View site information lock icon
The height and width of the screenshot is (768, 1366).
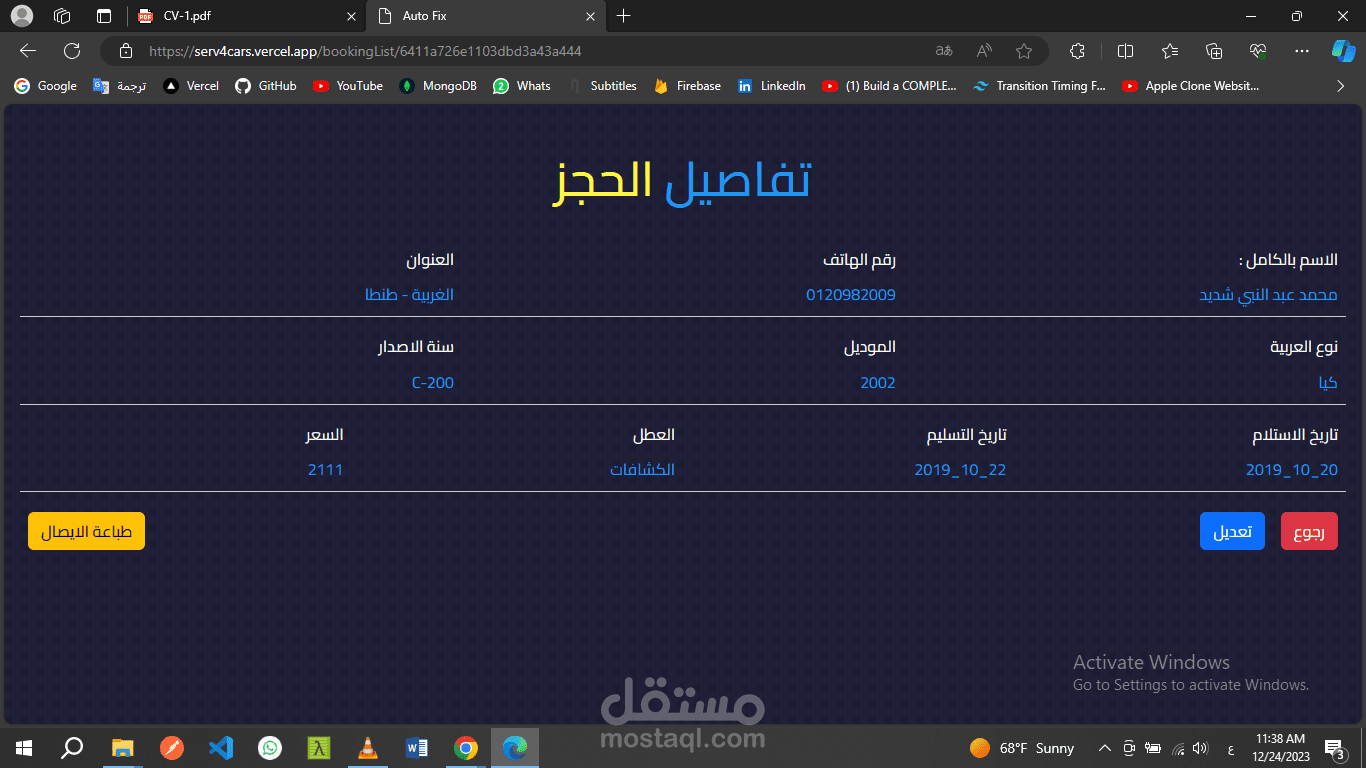click(x=126, y=51)
